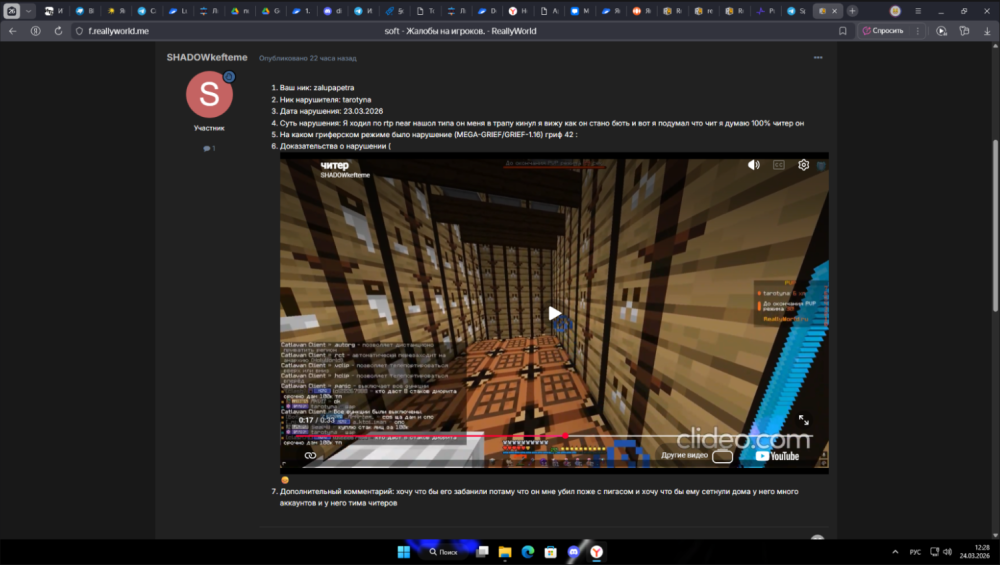The height and width of the screenshot is (565, 1000).
Task: Open the SHADOWkefteme avatar circle
Action: pyautogui.click(x=209, y=94)
